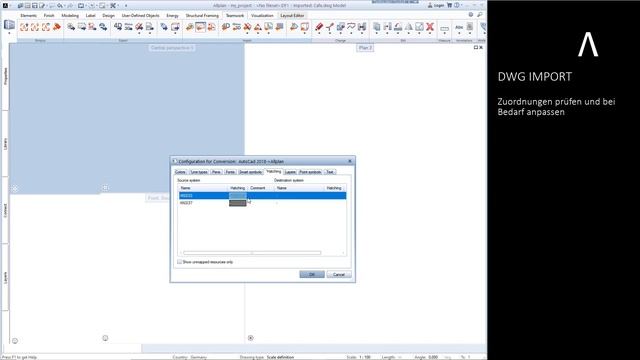Click the save icon in quick access toolbar
The image size is (640, 360).
pos(35,6)
